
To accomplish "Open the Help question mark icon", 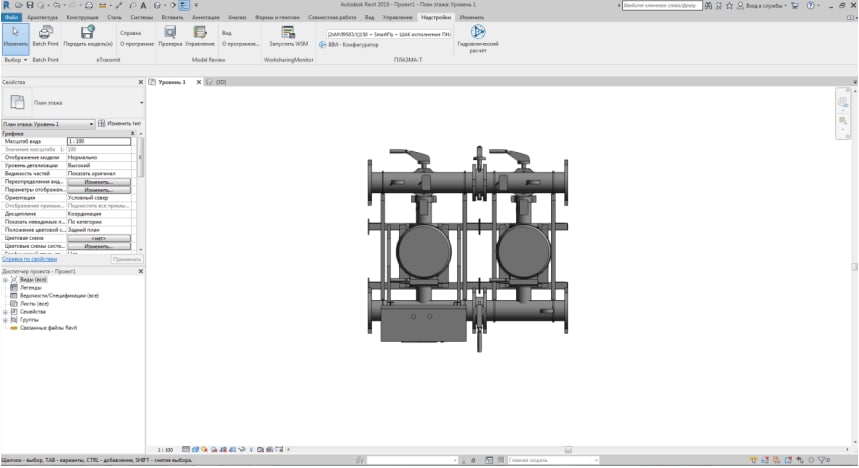I will point(810,5).
